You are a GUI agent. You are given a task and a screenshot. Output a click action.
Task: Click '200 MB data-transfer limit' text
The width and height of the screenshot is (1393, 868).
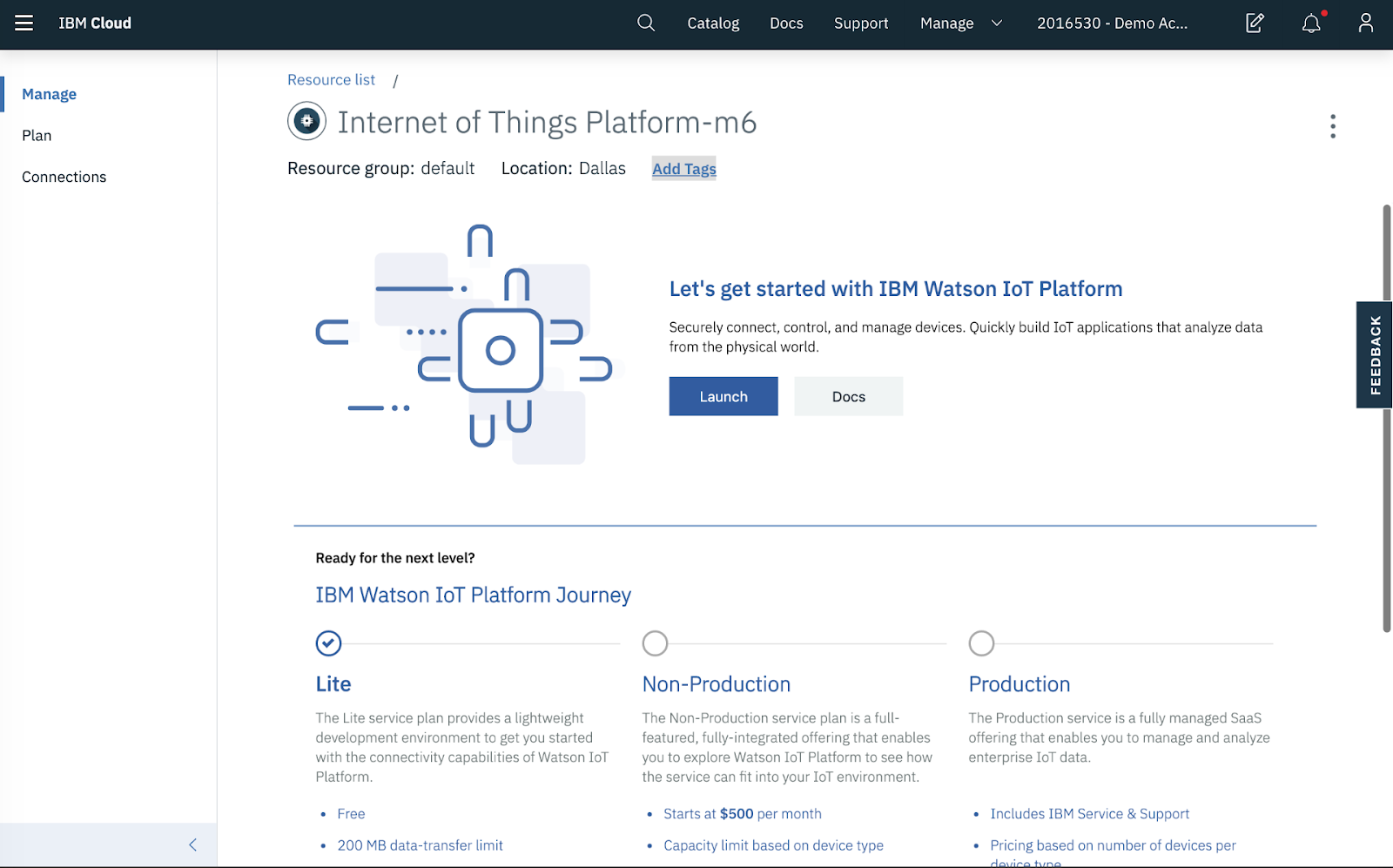click(x=420, y=845)
